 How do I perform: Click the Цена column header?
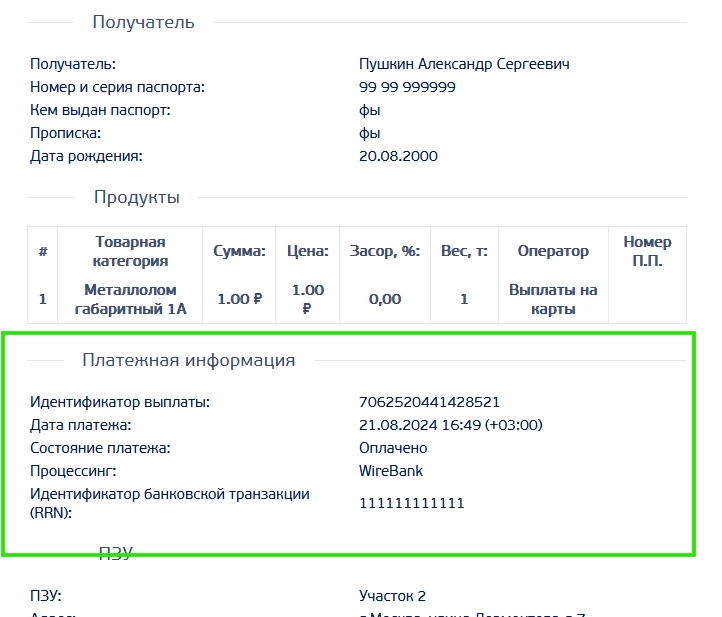[x=306, y=251]
